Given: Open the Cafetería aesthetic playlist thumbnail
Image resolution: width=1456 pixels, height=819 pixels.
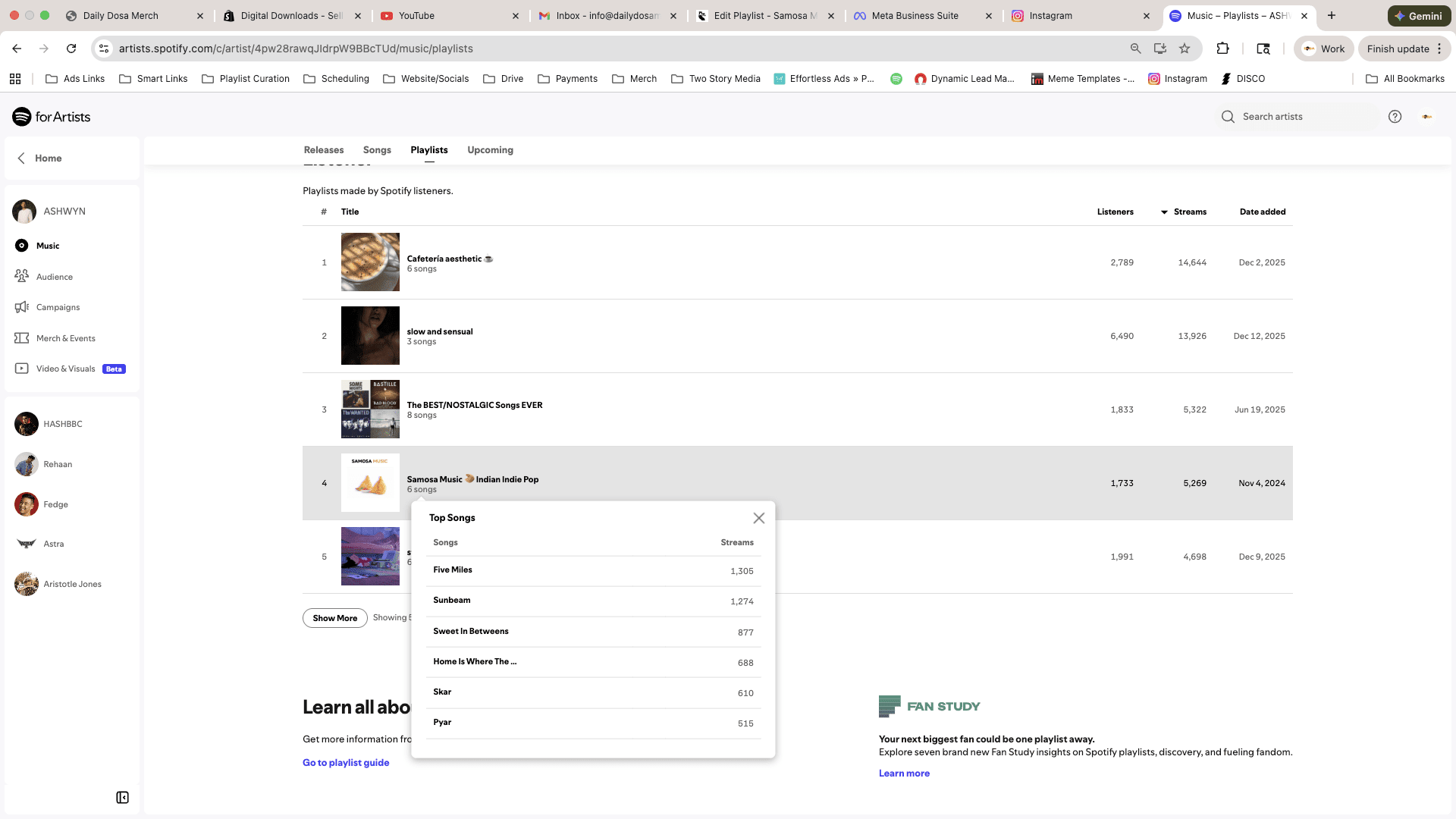Looking at the screenshot, I should (x=370, y=262).
